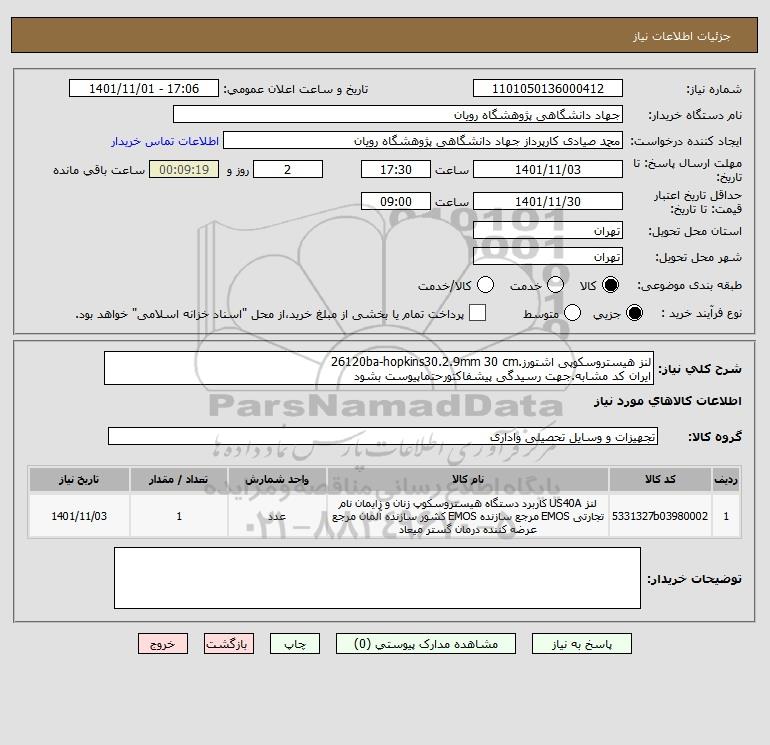This screenshot has height=745, width=770.
Task: Click the تاریخ نیاز column header
Action: click(79, 479)
